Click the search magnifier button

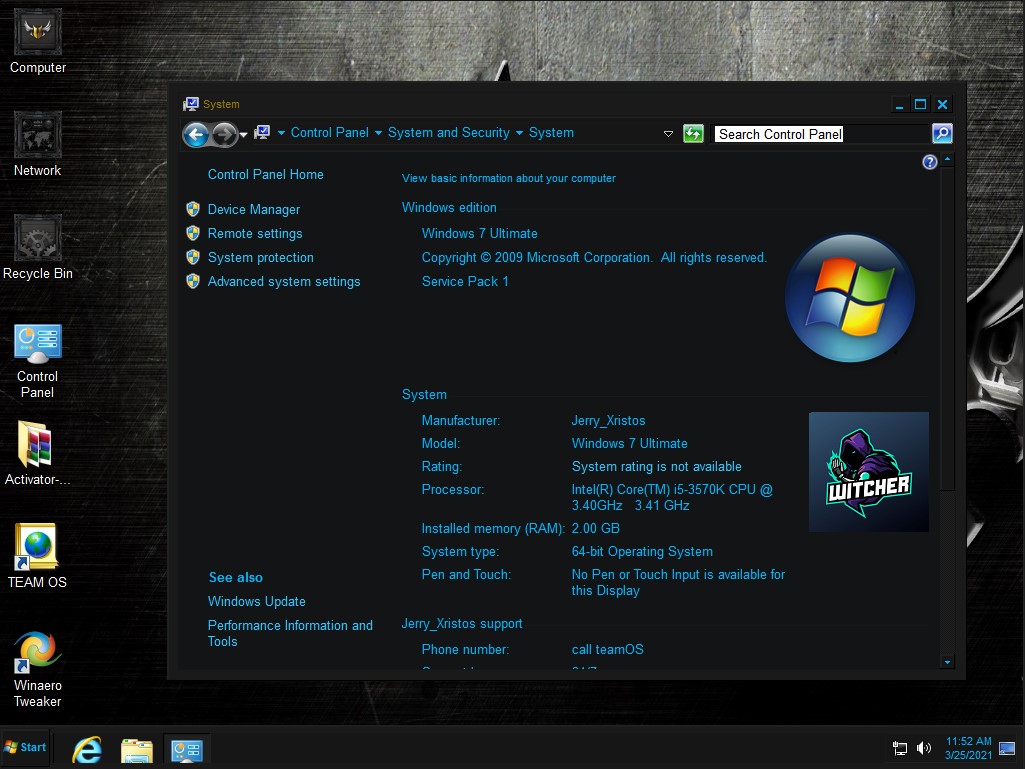(942, 133)
